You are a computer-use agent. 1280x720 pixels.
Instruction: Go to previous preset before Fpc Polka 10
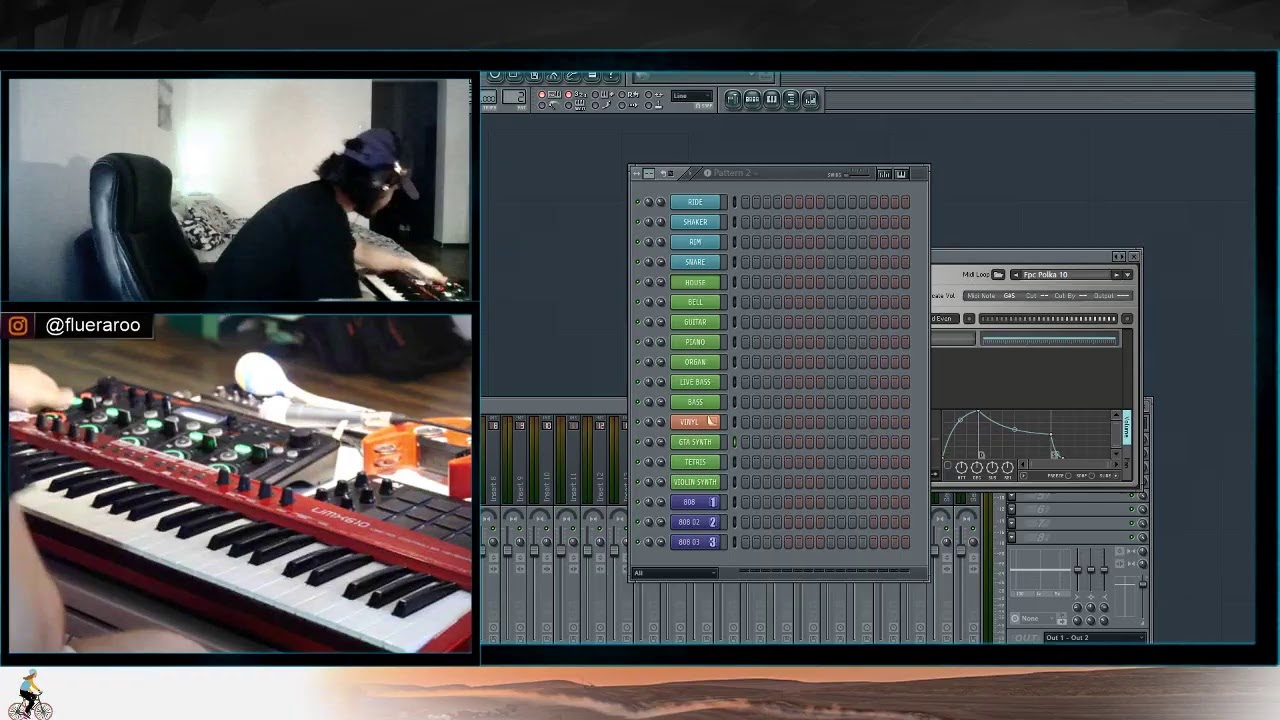1016,275
